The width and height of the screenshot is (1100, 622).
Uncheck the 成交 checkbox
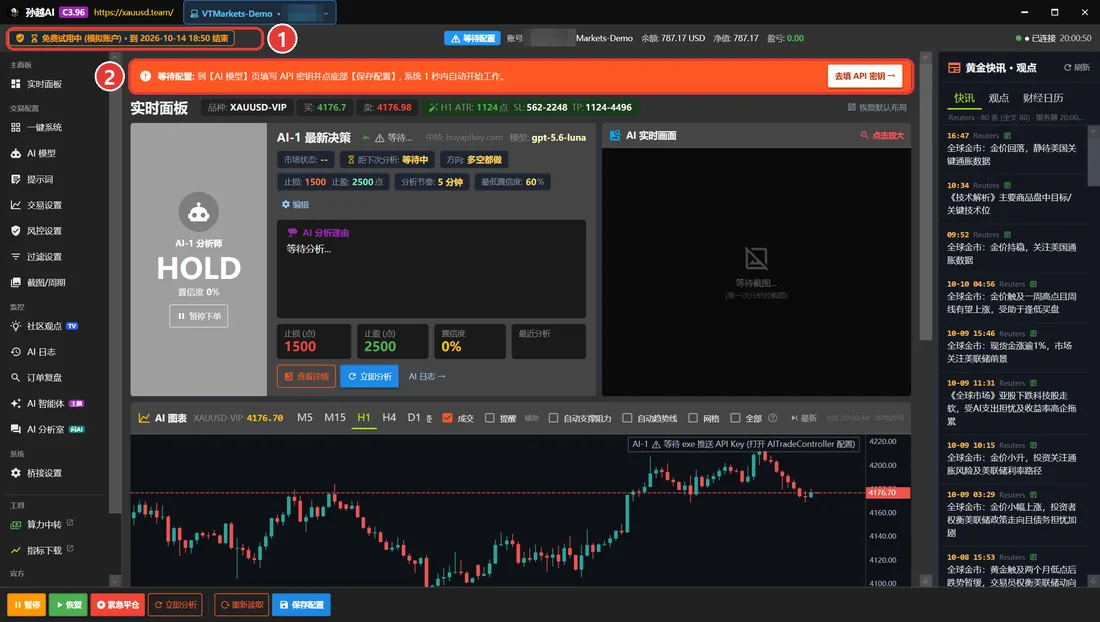click(x=447, y=418)
